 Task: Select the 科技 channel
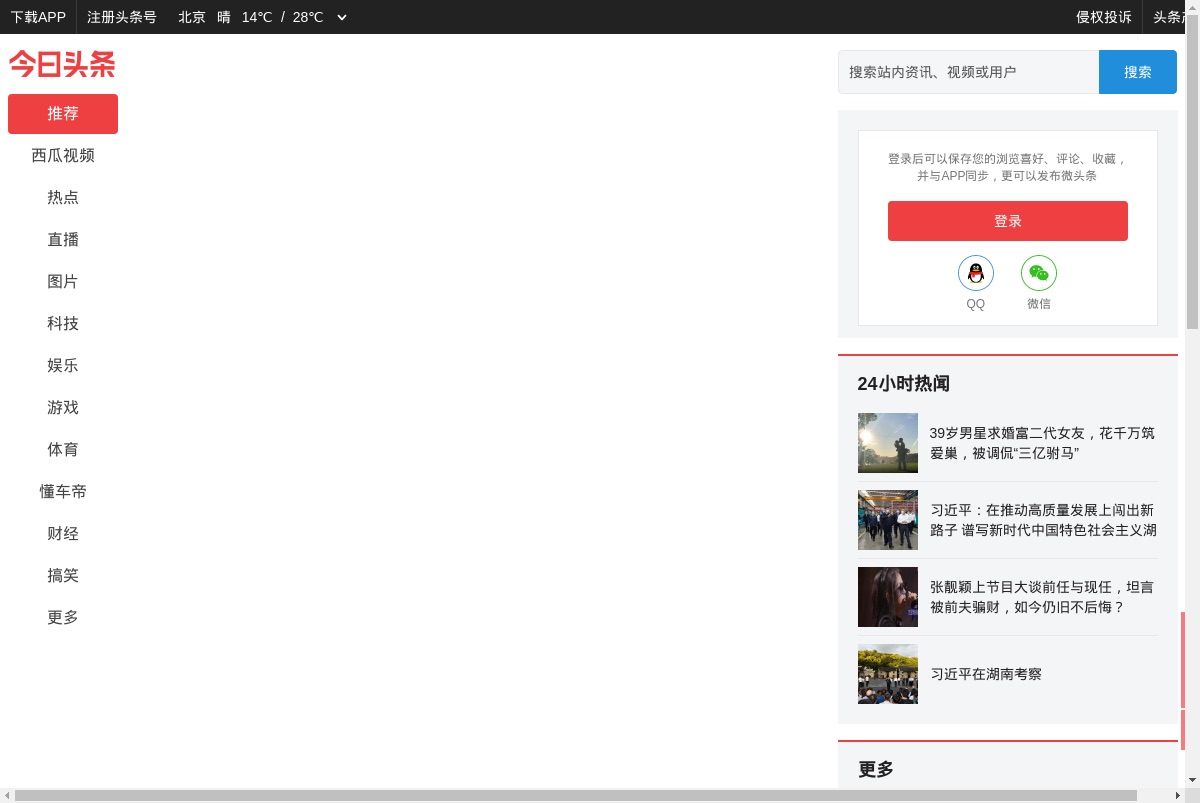63,324
